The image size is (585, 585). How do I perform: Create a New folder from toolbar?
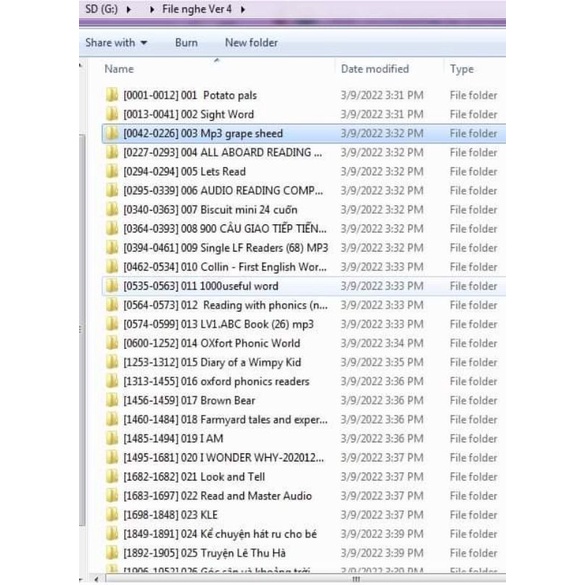pyautogui.click(x=251, y=43)
